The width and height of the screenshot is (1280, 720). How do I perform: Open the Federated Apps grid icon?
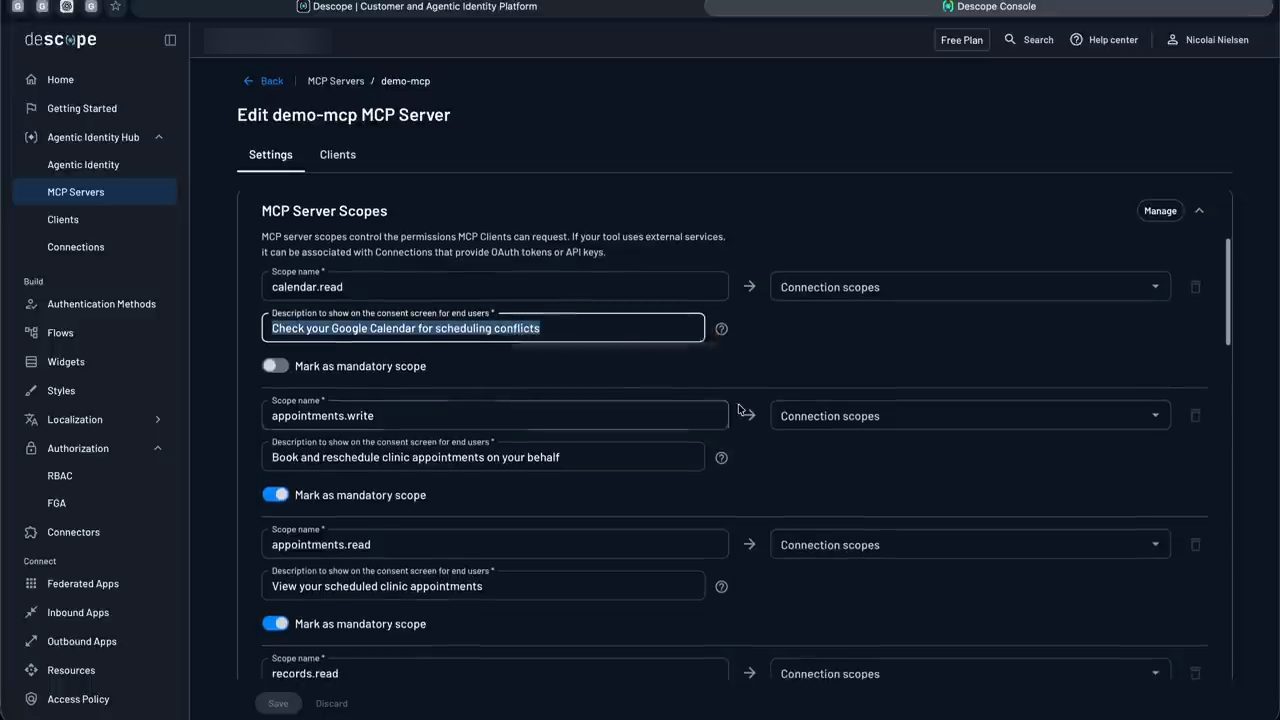[x=31, y=584]
